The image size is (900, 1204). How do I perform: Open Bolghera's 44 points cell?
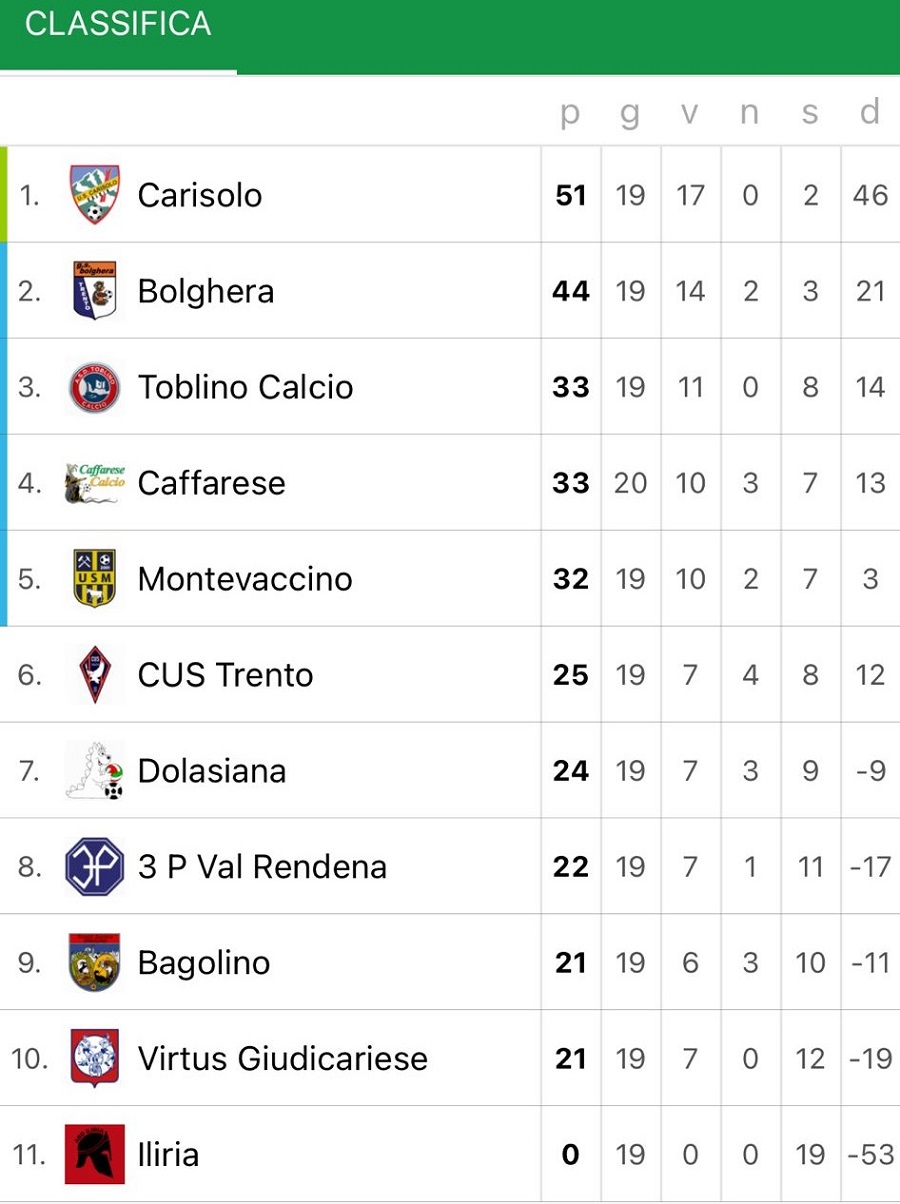tap(571, 291)
